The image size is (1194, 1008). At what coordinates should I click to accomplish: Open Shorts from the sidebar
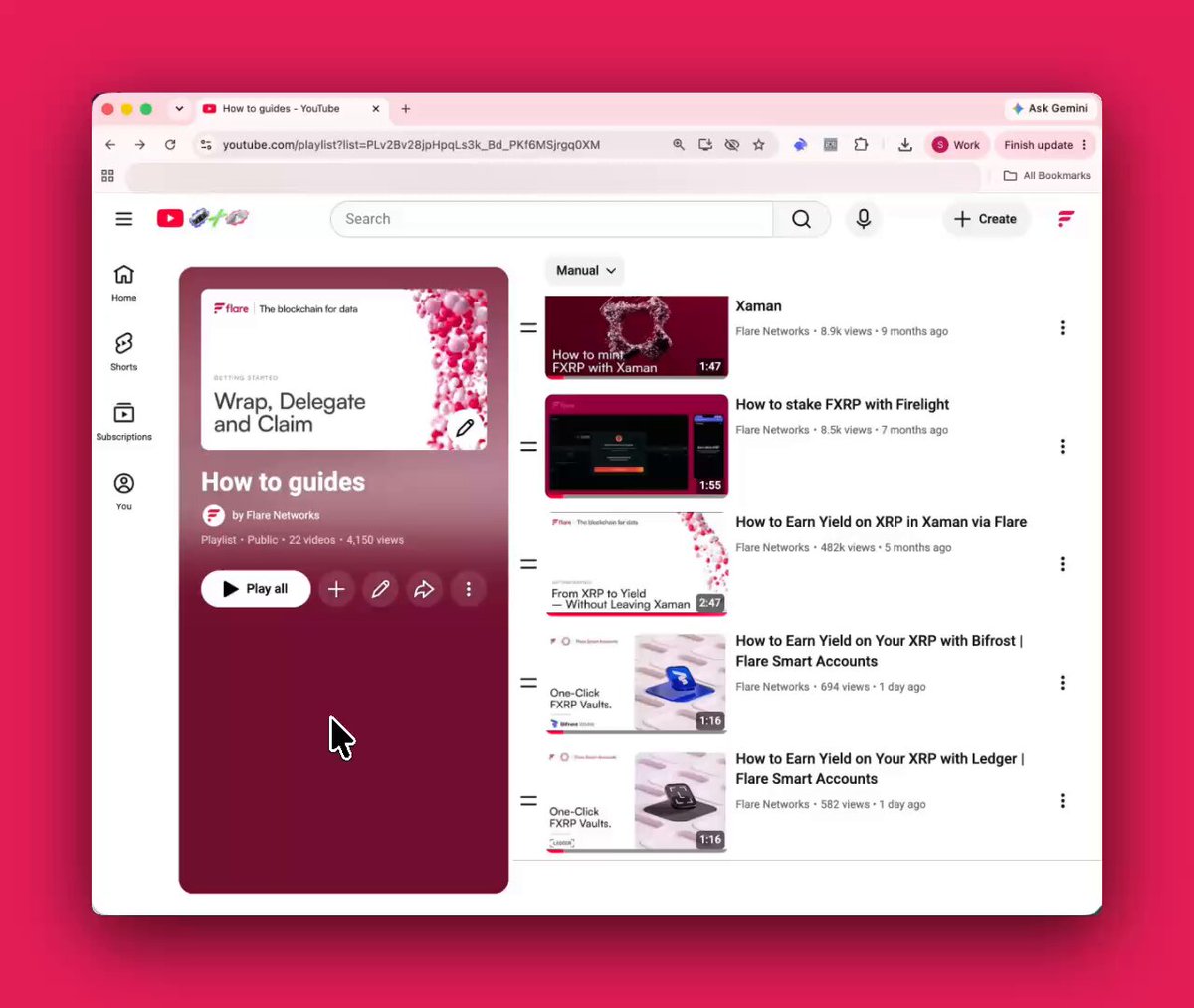click(x=123, y=351)
